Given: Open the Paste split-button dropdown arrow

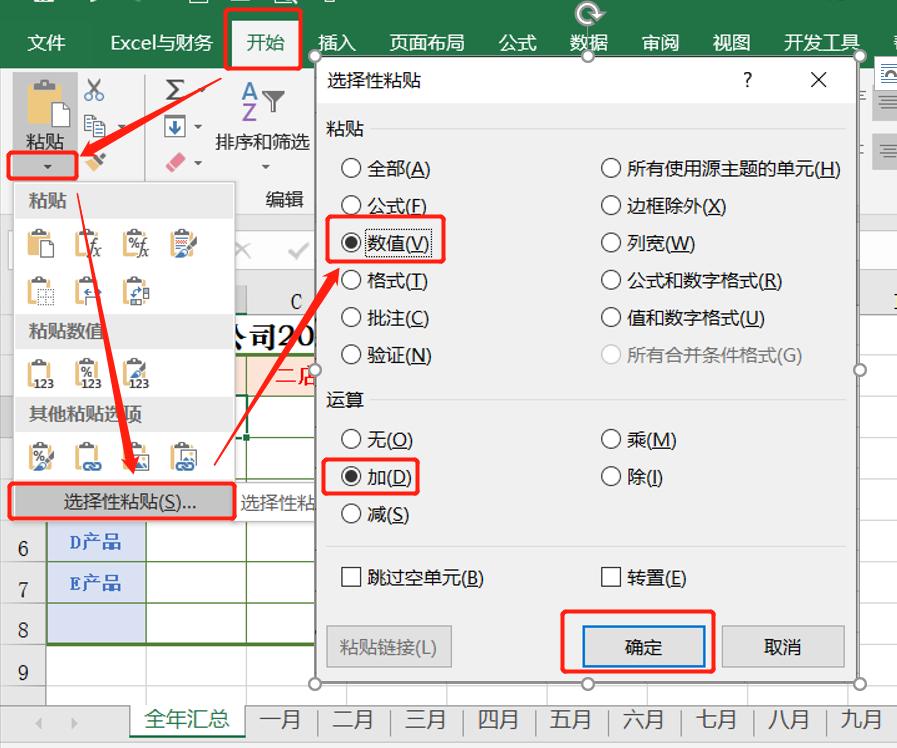Looking at the screenshot, I should tap(48, 164).
